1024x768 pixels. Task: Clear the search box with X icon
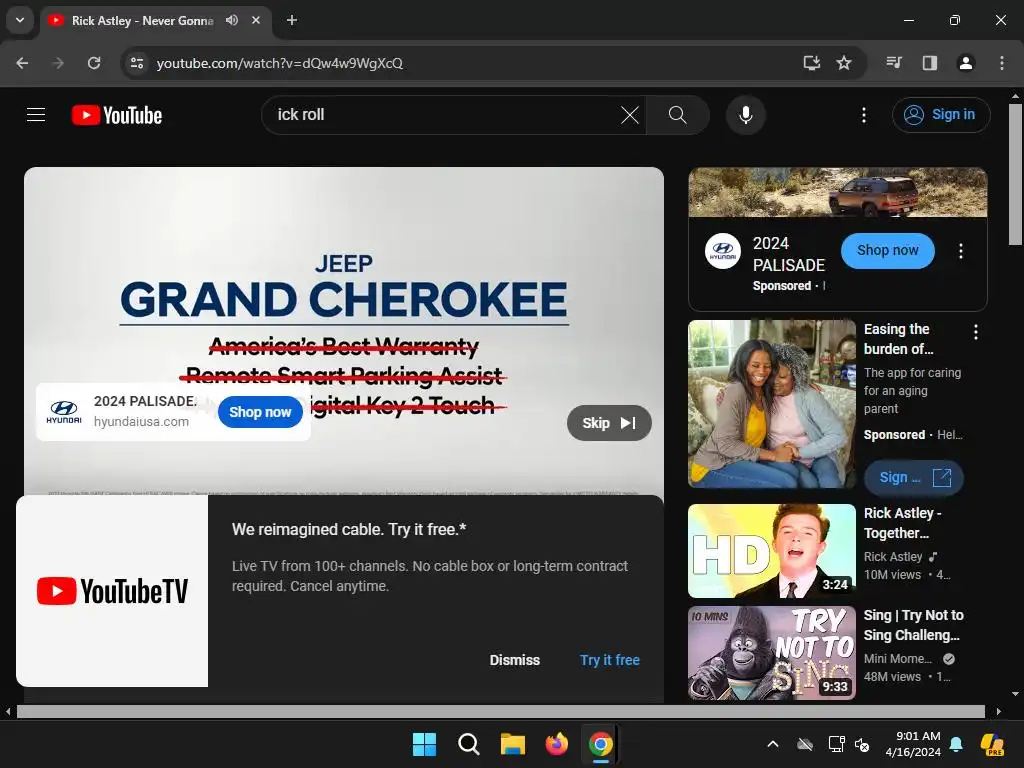[x=630, y=115]
